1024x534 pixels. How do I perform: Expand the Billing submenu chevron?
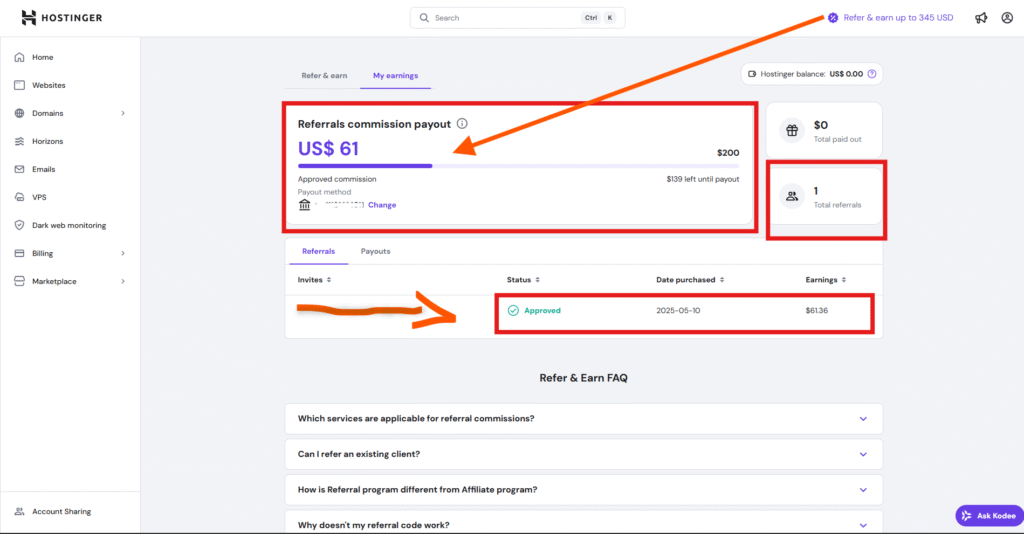pos(123,253)
